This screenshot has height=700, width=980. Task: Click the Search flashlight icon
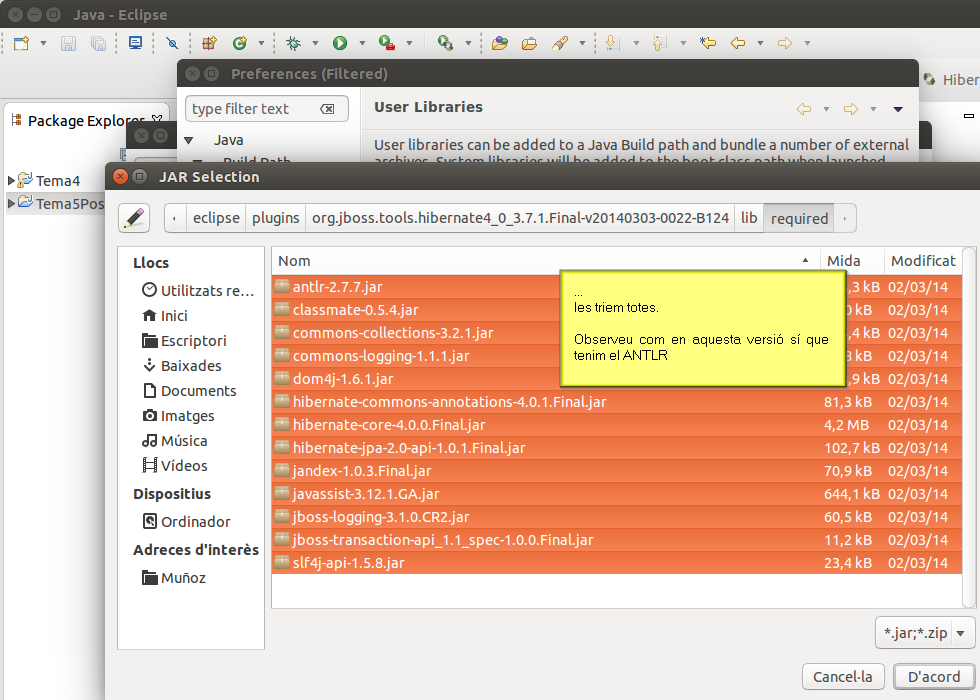coord(560,43)
